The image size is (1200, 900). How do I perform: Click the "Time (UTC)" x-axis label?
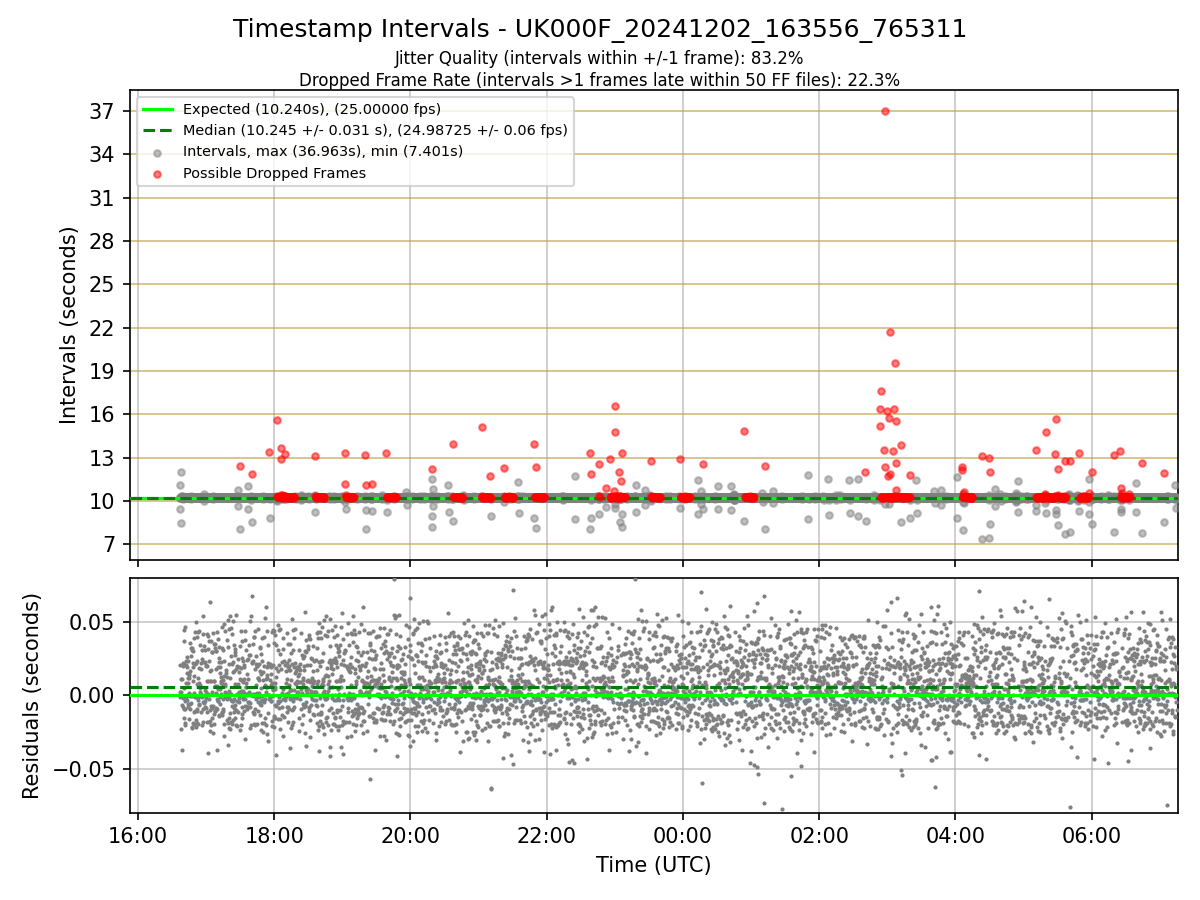pyautogui.click(x=653, y=865)
